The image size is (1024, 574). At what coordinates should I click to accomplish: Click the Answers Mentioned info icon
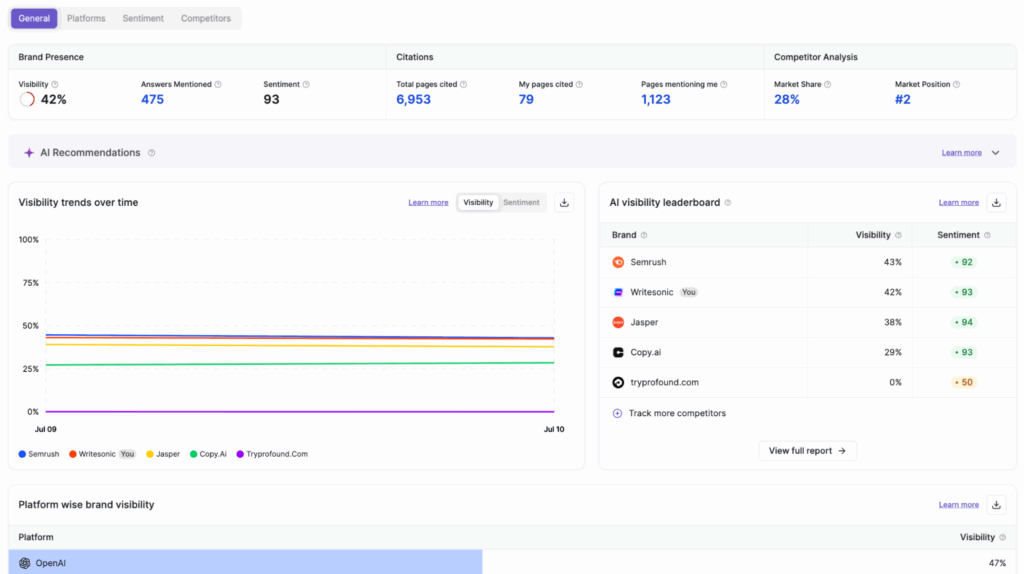[x=218, y=84]
